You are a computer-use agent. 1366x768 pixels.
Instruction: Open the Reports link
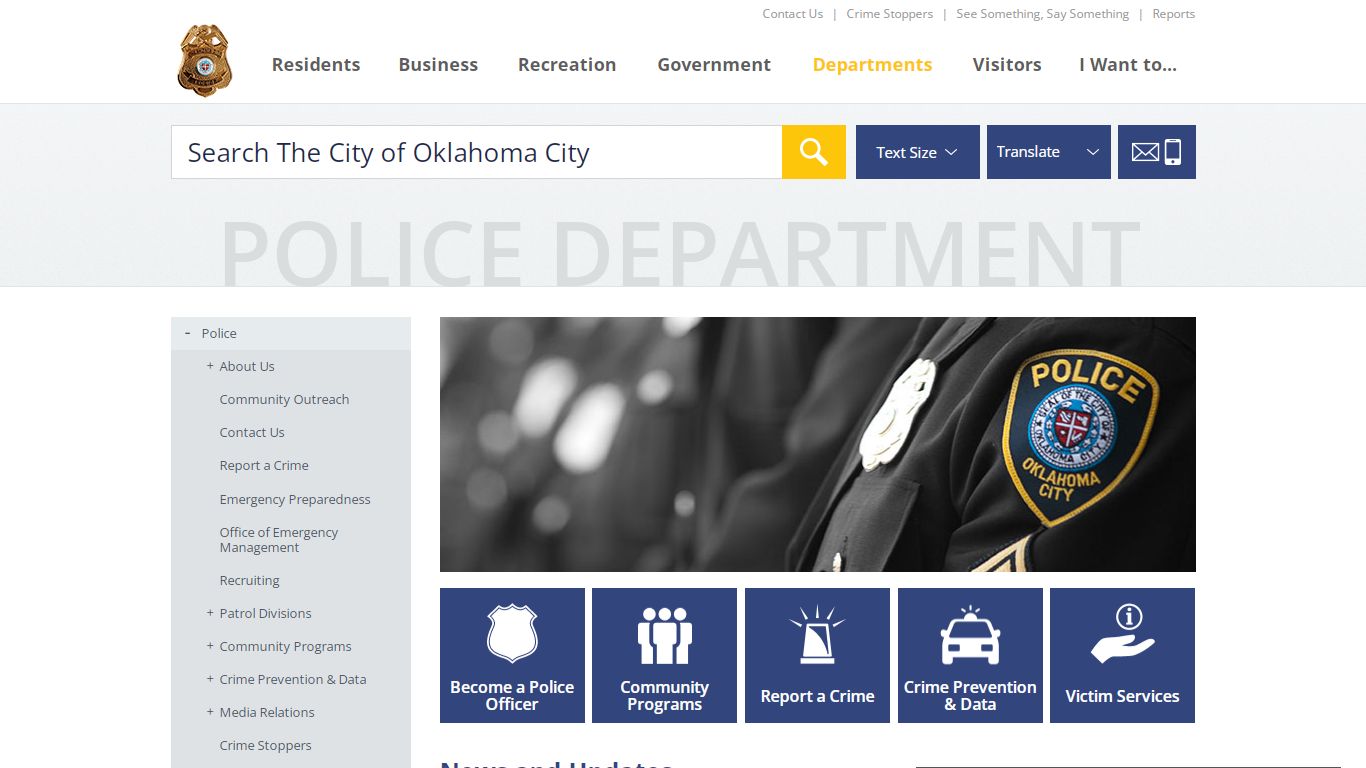pos(1174,14)
